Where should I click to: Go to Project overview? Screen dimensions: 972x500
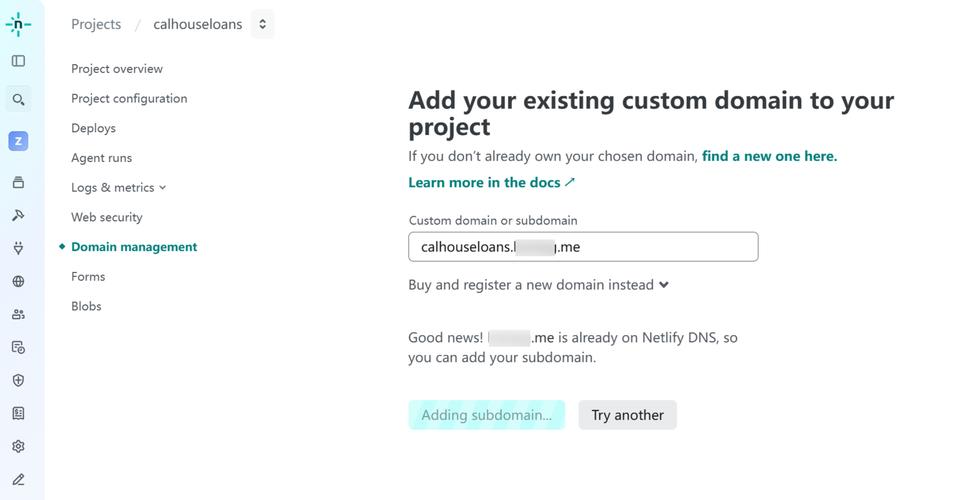[117, 69]
